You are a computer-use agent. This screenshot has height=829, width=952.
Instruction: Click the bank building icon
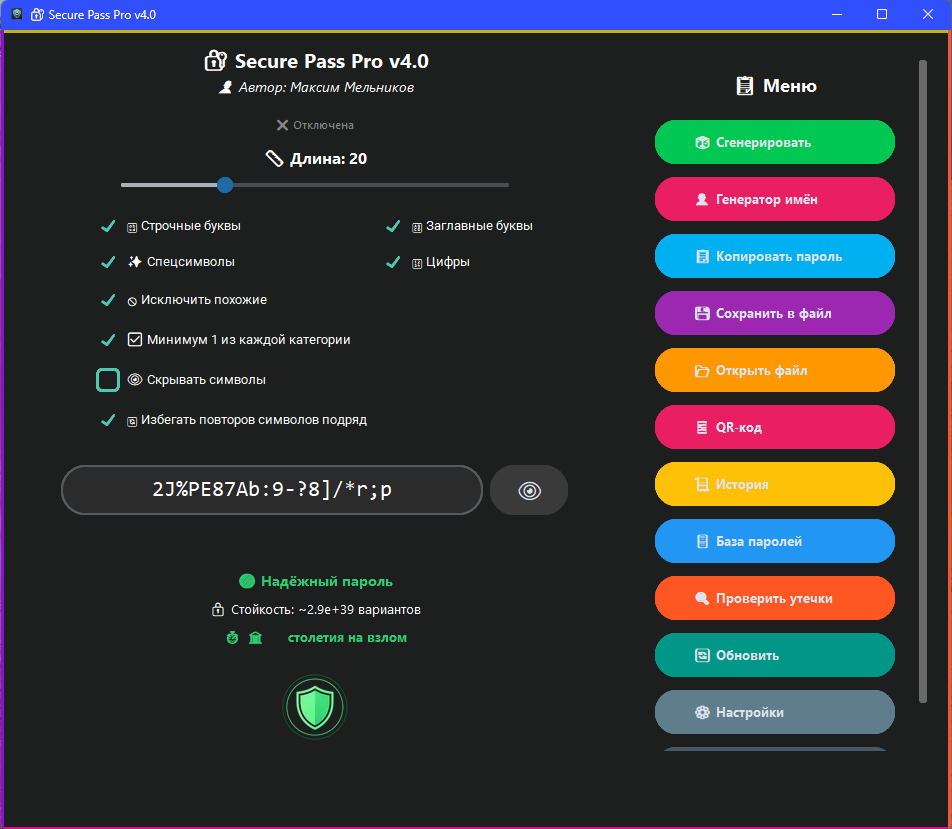point(256,638)
